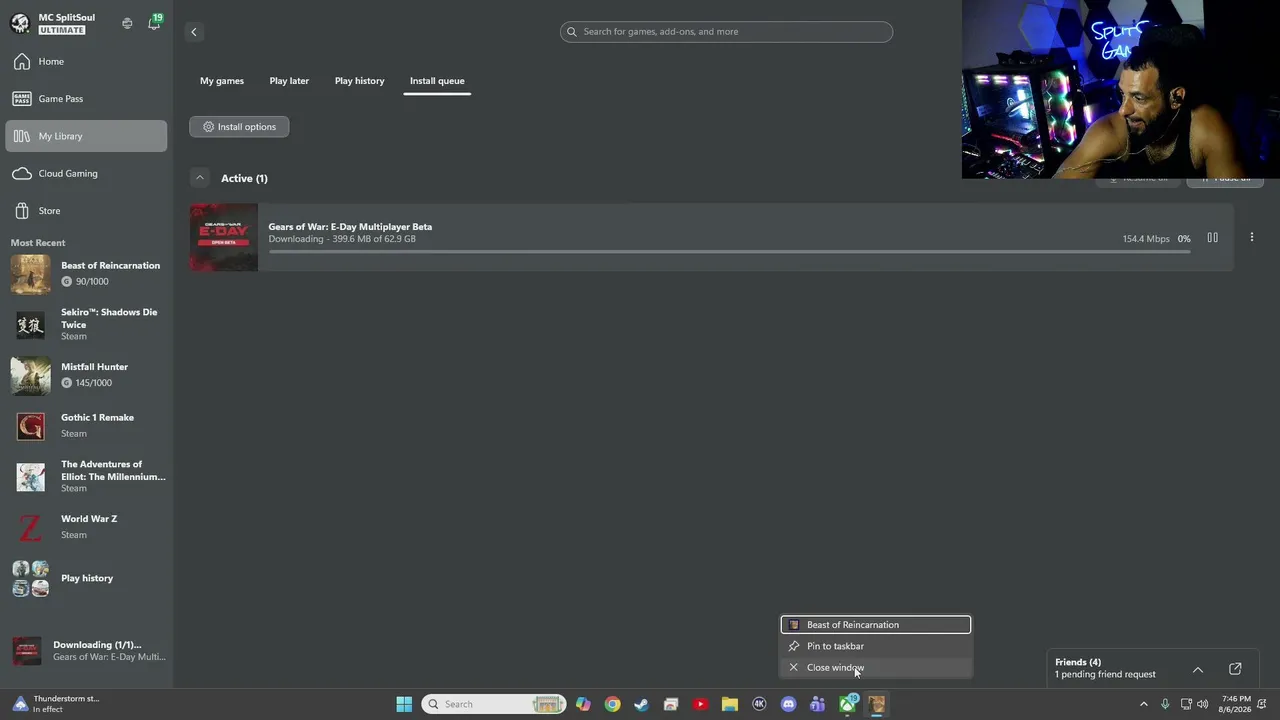The height and width of the screenshot is (720, 1280).
Task: Open the Store in the sidebar
Action: [x=86, y=211]
